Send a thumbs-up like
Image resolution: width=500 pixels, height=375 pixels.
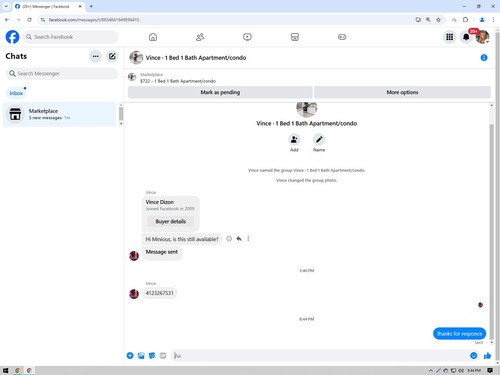click(x=487, y=356)
